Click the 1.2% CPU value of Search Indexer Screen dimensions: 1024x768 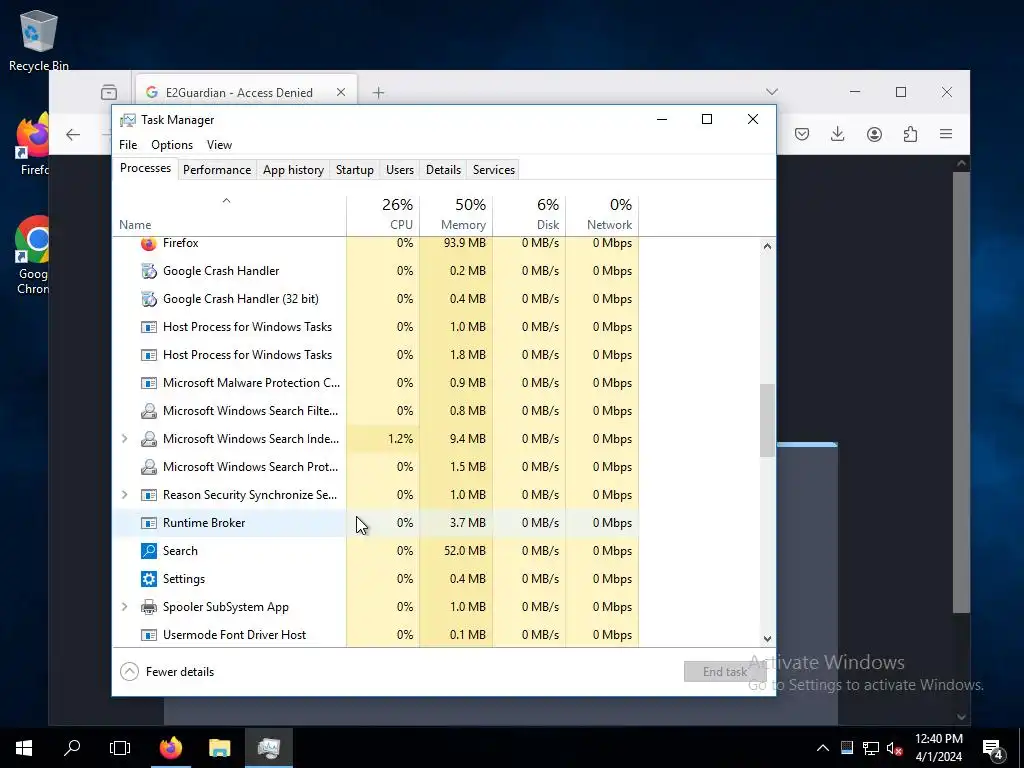(400, 439)
